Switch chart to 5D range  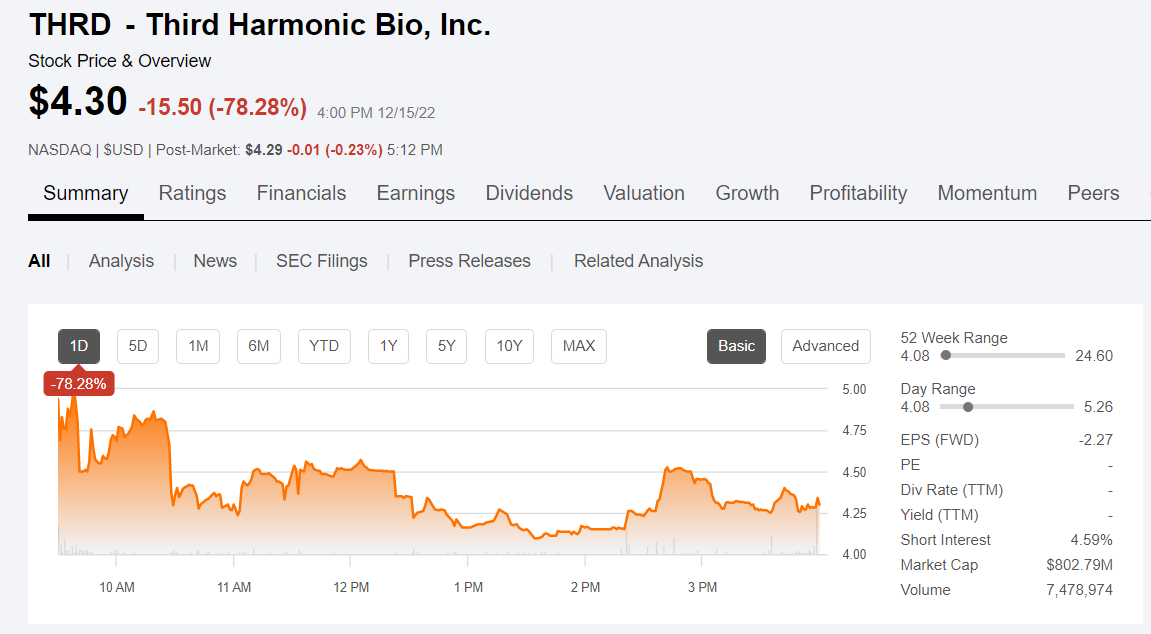click(x=138, y=346)
